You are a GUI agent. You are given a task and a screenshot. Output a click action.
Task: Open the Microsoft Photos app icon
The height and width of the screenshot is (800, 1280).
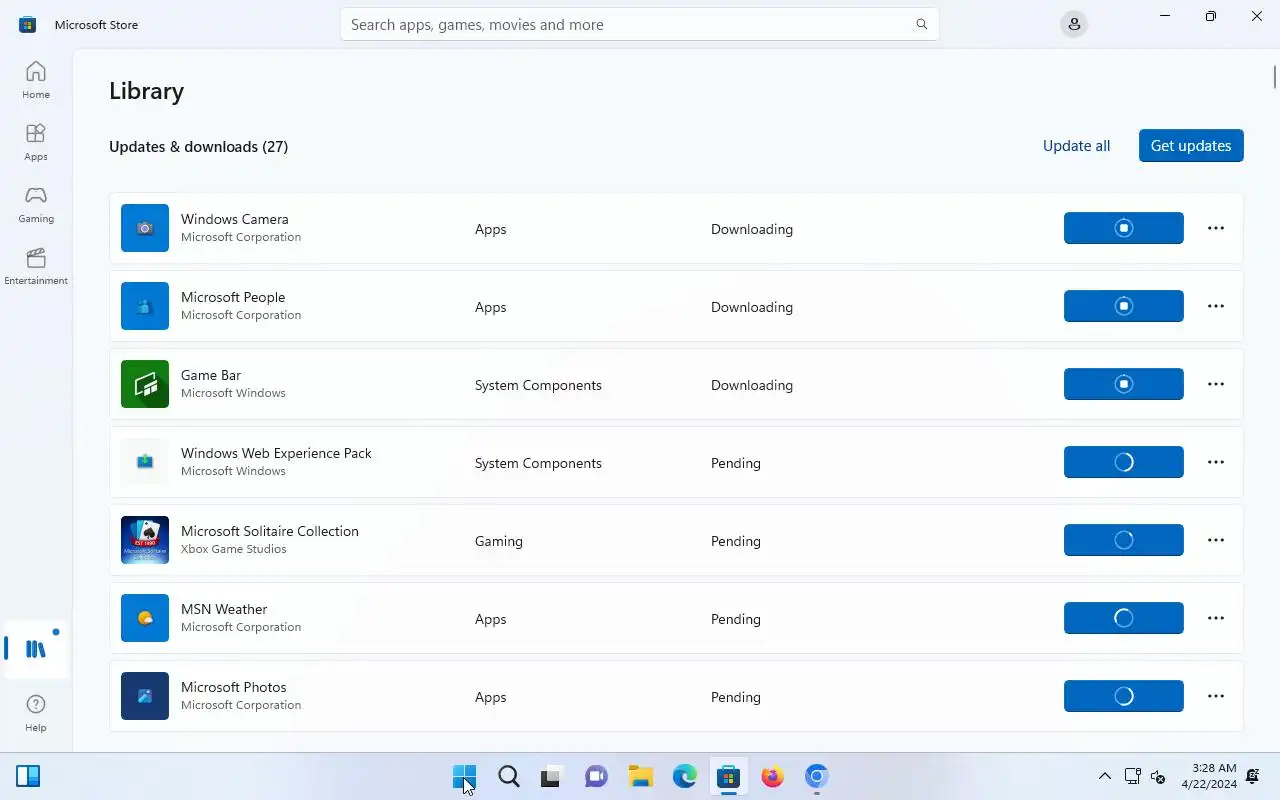point(145,696)
